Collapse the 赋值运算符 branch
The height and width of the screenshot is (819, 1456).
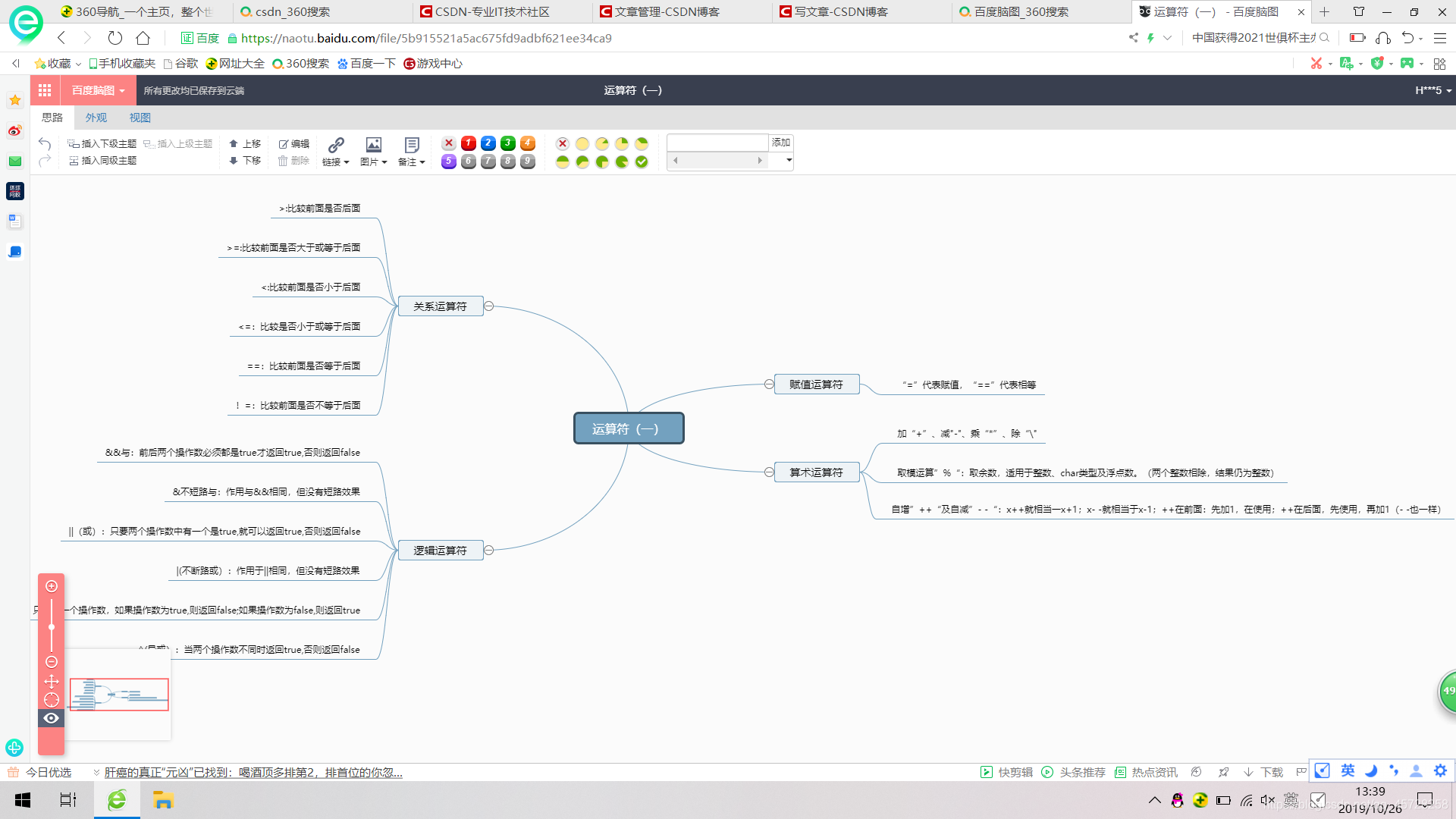coord(769,384)
